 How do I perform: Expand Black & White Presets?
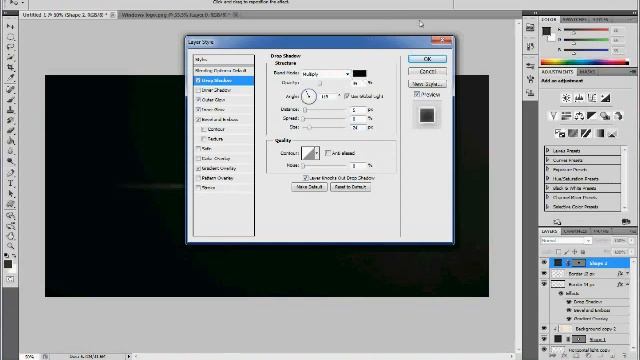click(x=548, y=188)
